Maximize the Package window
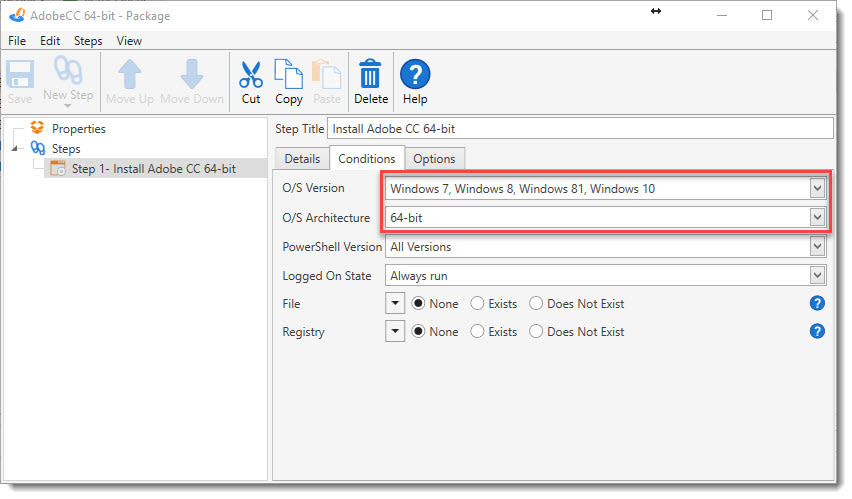The height and width of the screenshot is (499, 852). [767, 15]
